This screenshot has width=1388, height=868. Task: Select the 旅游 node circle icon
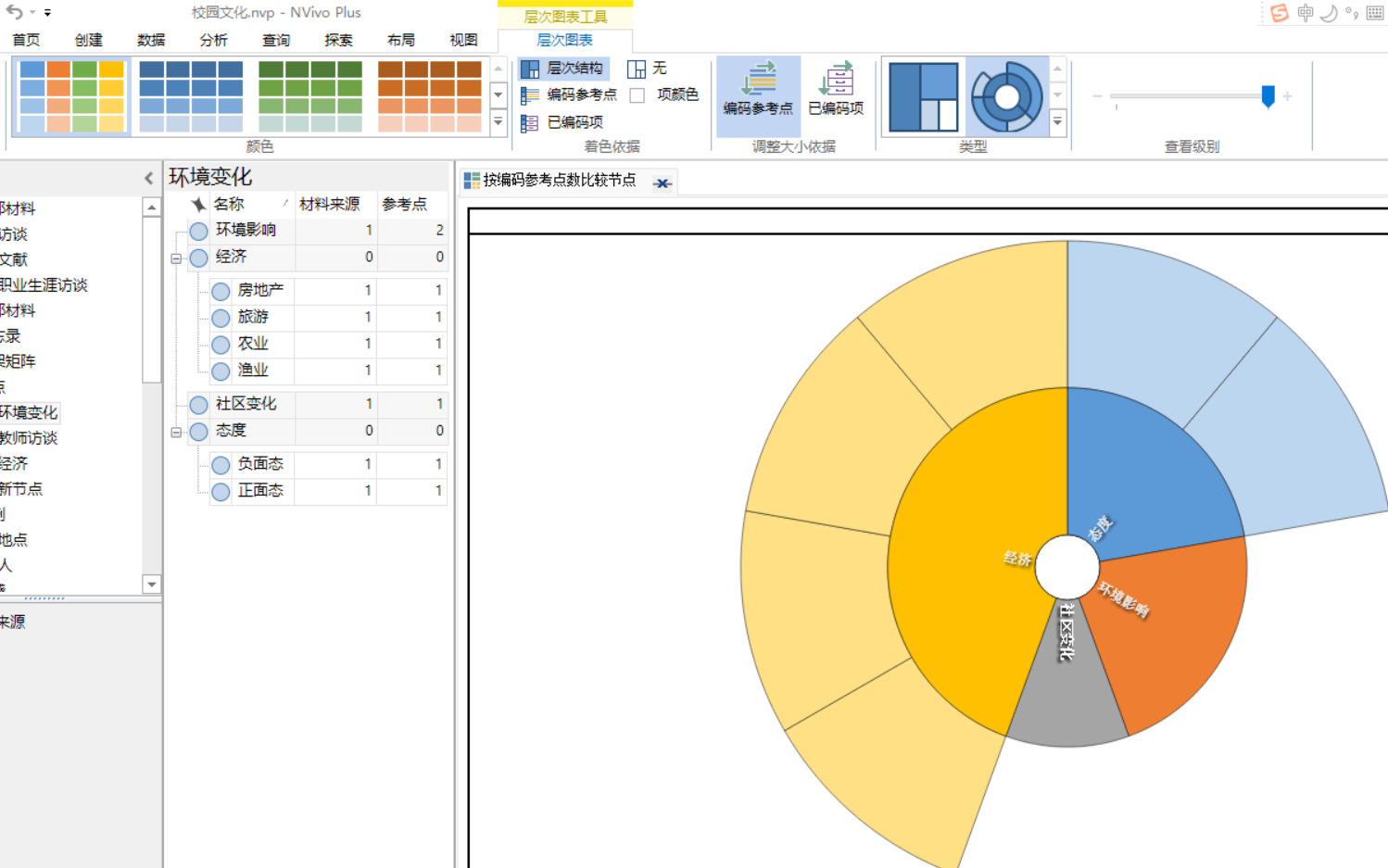tap(221, 318)
